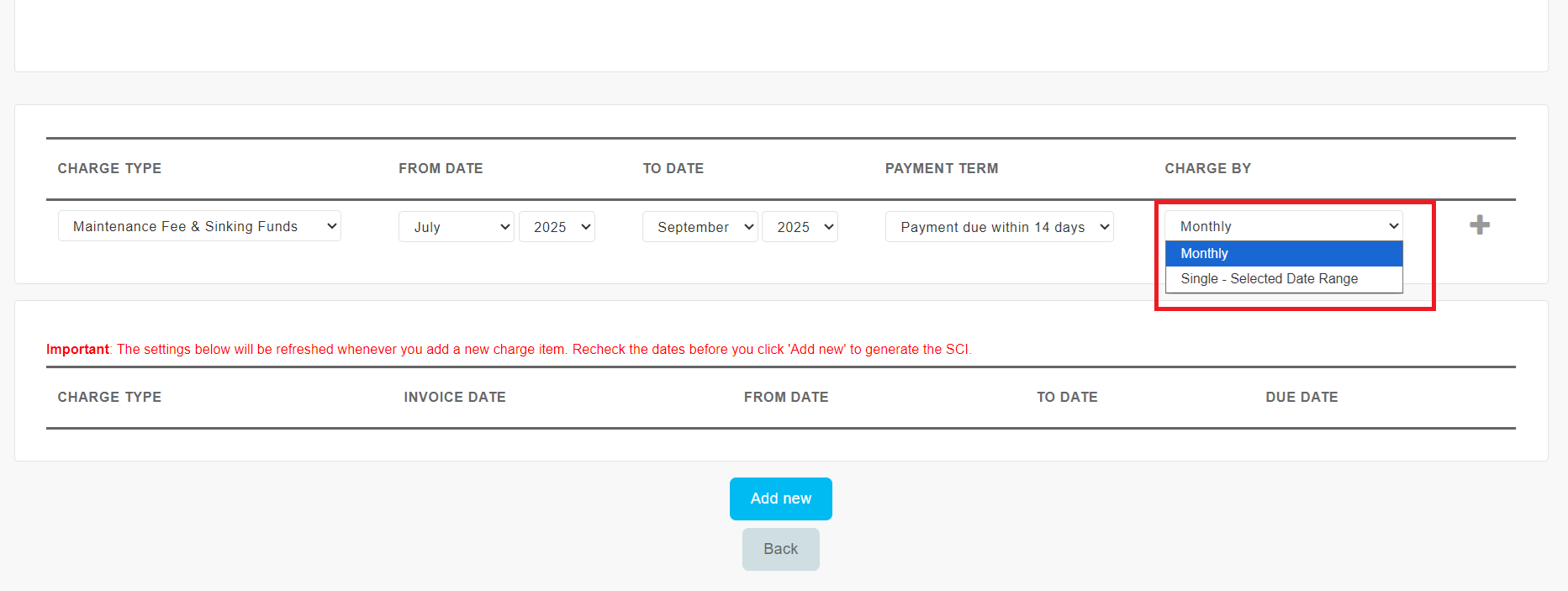Click the PAYMENT TERM column header

pos(942,169)
